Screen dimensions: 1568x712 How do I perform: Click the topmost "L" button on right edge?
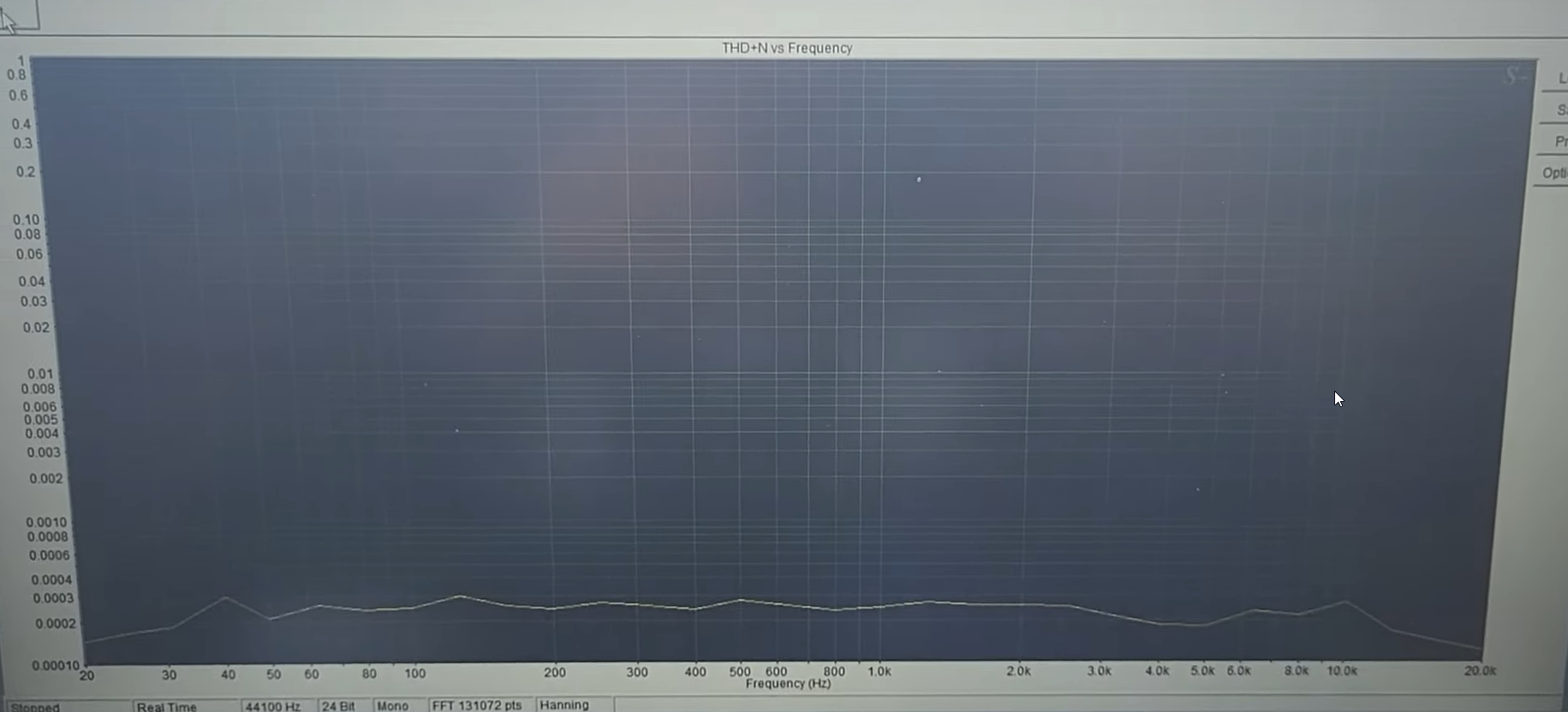(x=1560, y=78)
